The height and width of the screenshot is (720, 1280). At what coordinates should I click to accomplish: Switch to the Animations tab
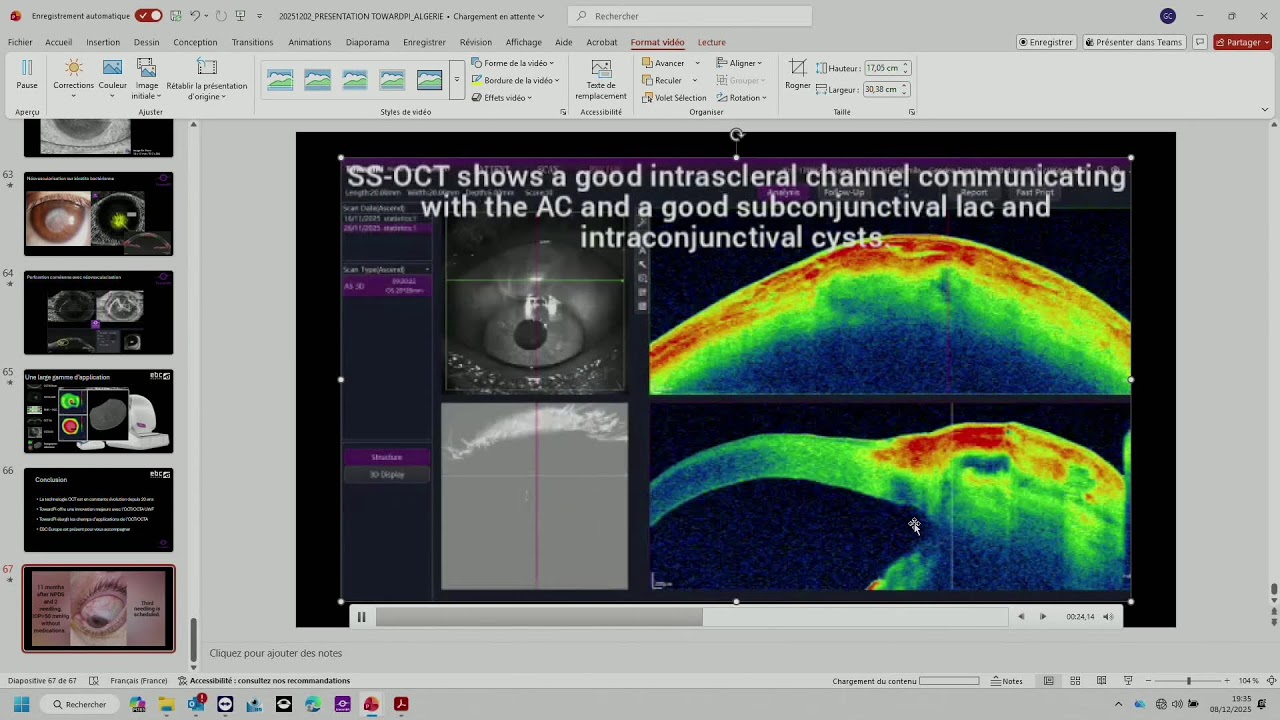pyautogui.click(x=310, y=42)
